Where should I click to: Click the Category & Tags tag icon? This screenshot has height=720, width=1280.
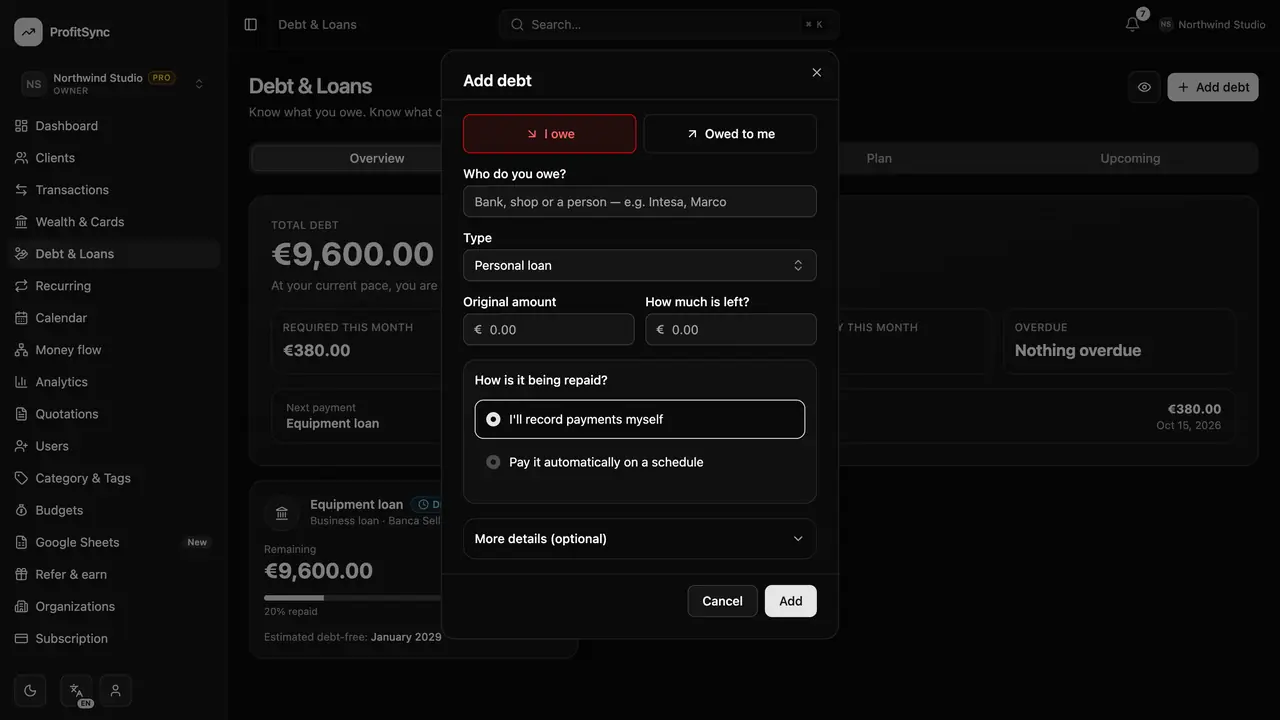coord(21,478)
